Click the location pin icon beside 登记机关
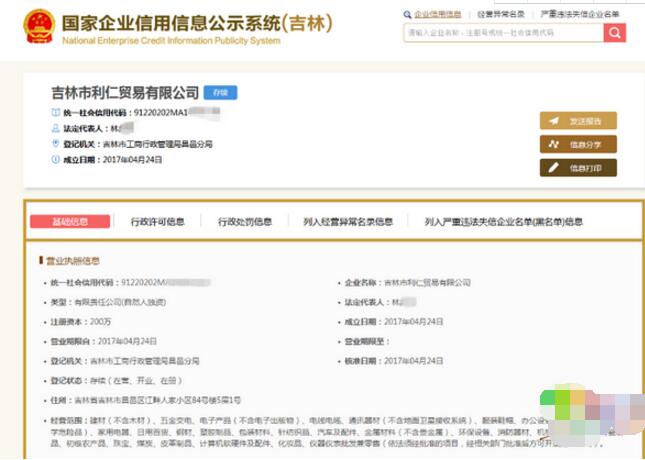Viewport: 645px width, 460px height. point(56,144)
